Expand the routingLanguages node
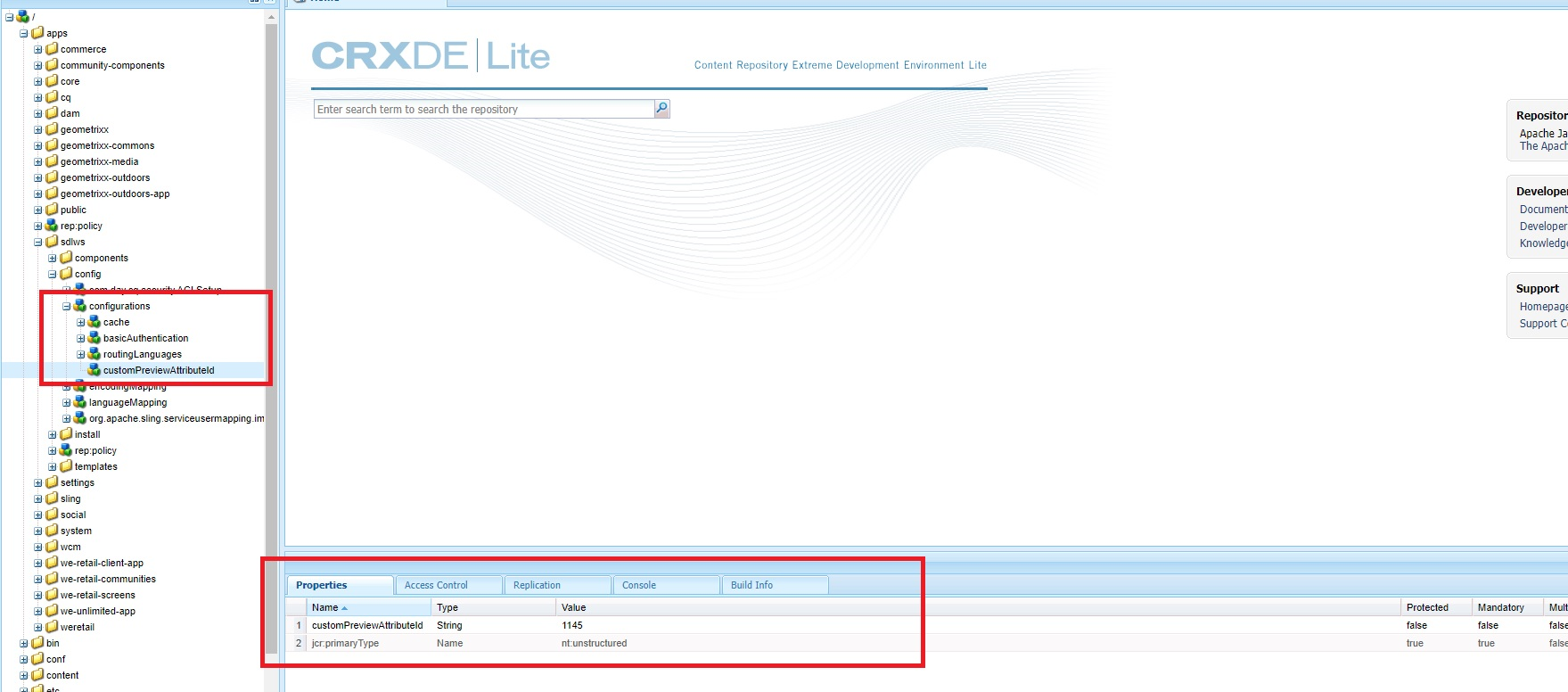This screenshot has height=692, width=1568. (x=81, y=355)
